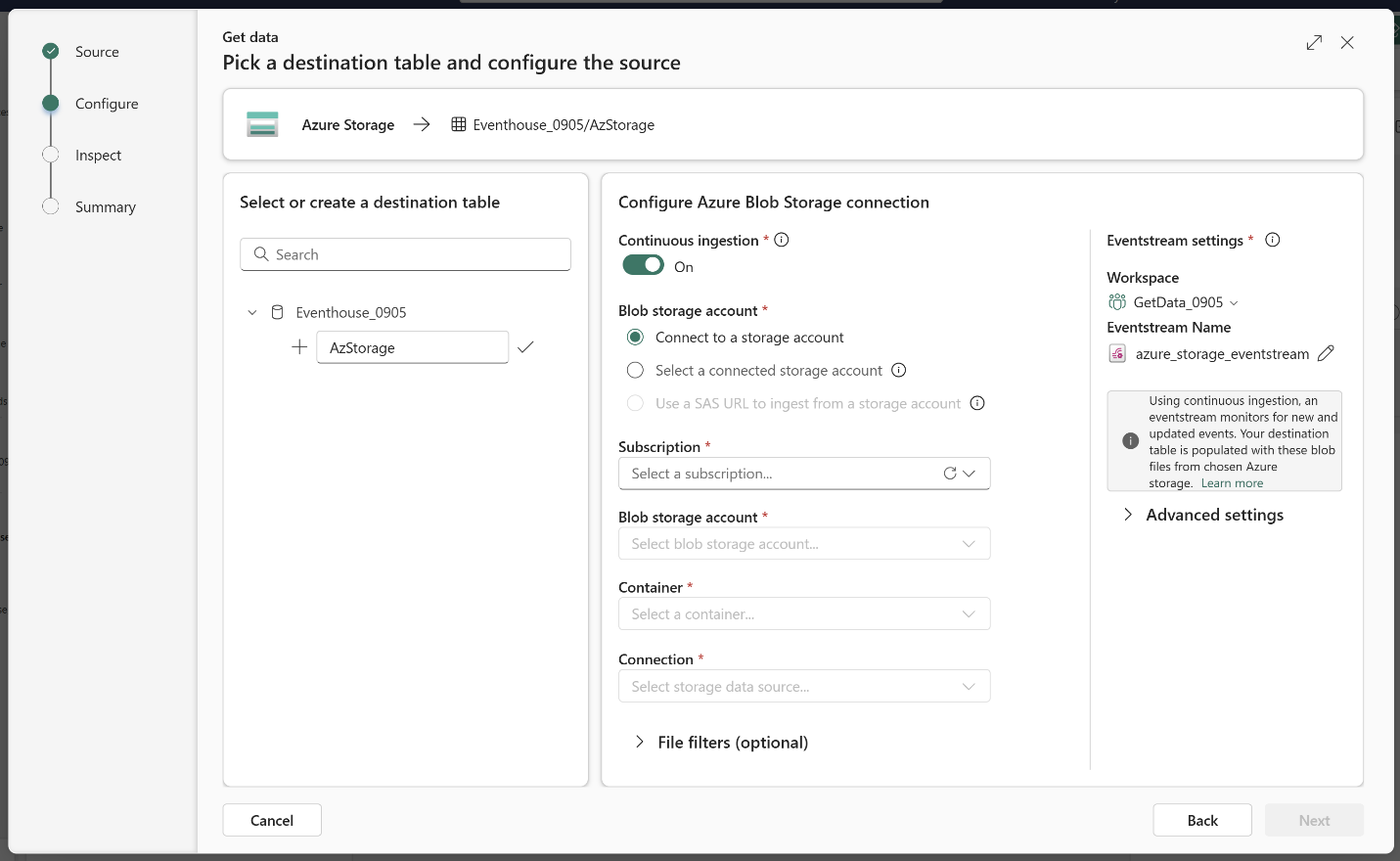Click the azure_storage_eventstream name text
The height and width of the screenshot is (861, 1400).
coord(1222,354)
